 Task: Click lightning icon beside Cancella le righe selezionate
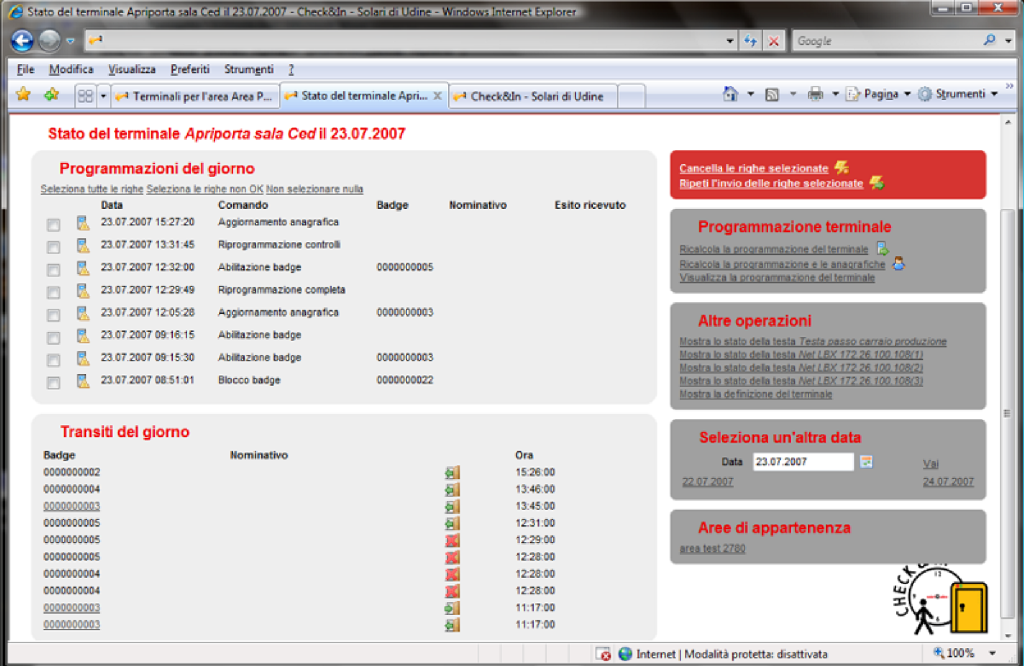coord(841,167)
